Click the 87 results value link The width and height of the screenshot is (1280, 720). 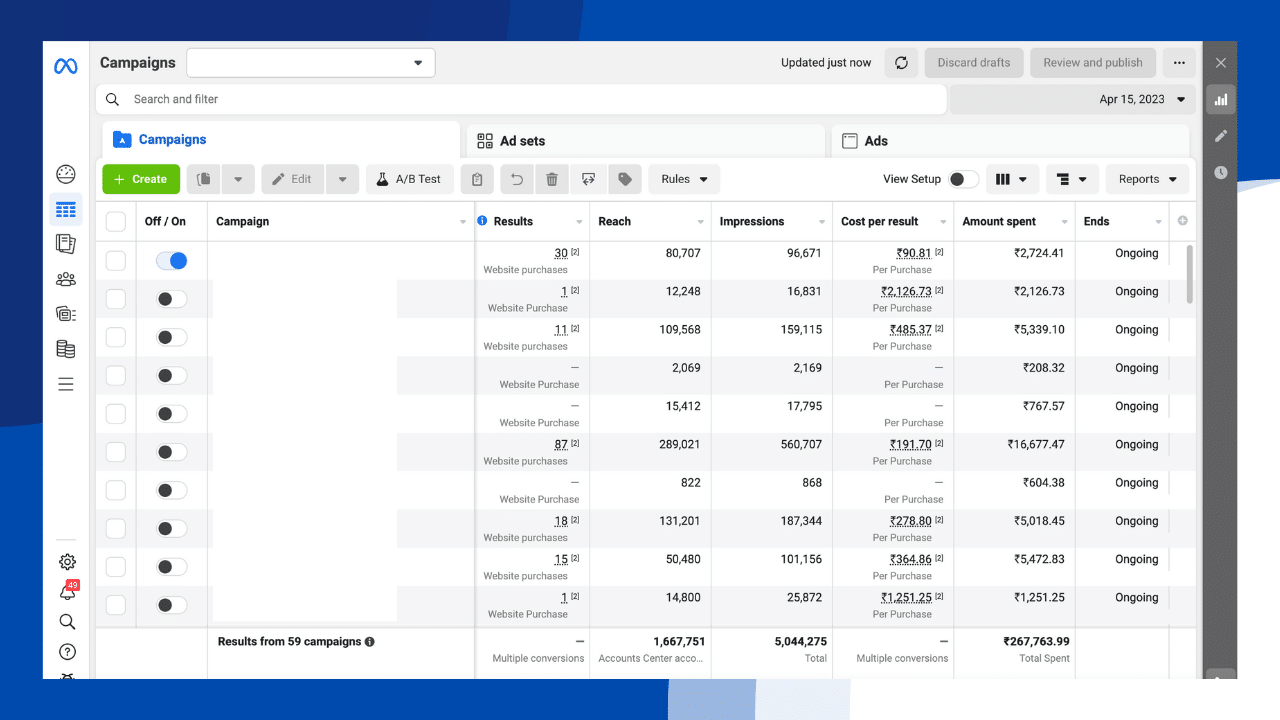561,444
